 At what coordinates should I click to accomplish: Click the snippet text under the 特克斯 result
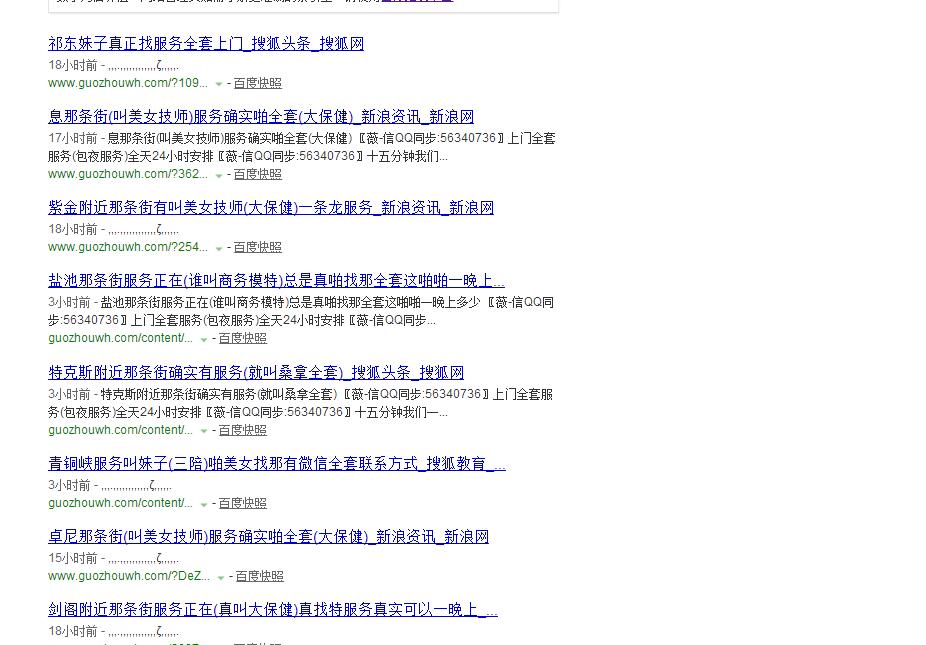(301, 403)
